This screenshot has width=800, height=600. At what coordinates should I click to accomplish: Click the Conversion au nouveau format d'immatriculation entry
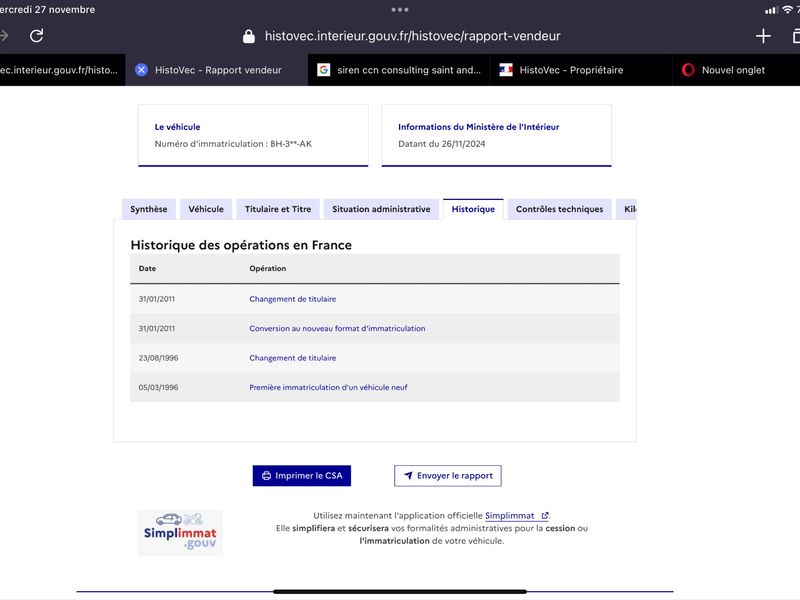(x=337, y=329)
